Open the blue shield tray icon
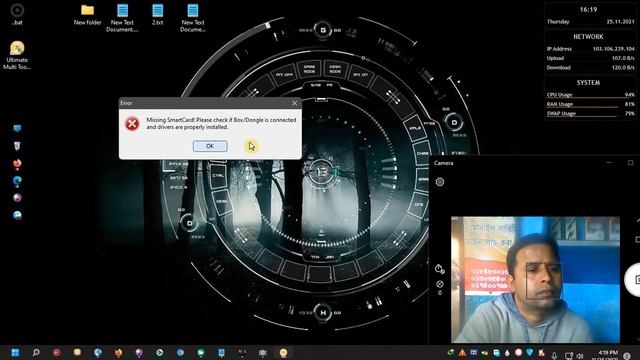 (x=529, y=352)
